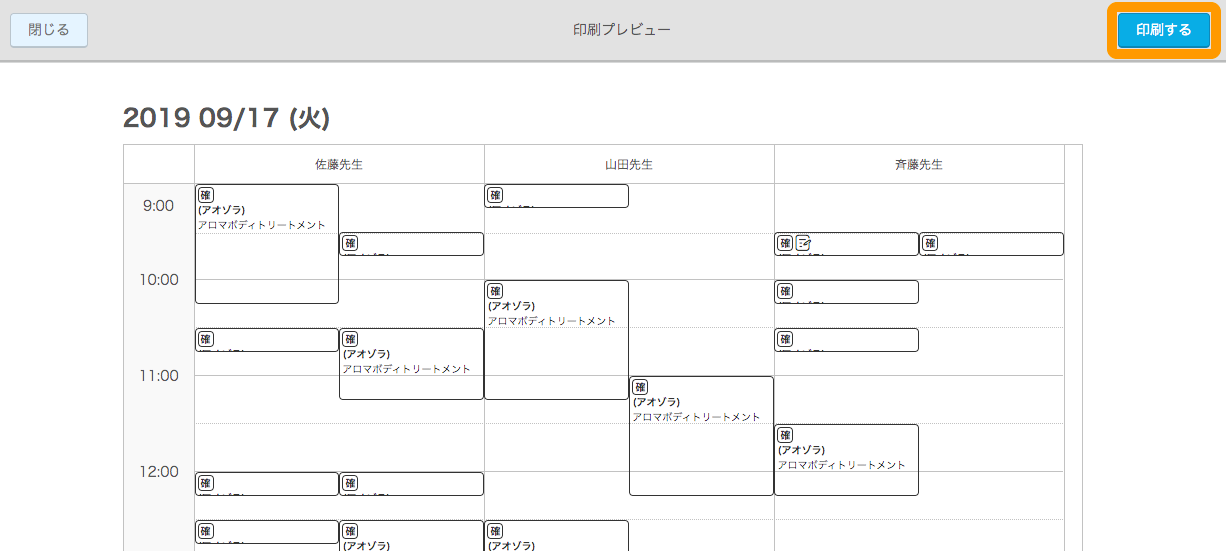Image resolution: width=1226 pixels, height=551 pixels.
Task: Click (アオゾラ) name in 山田先生 11:00 appointment
Action: pyautogui.click(x=657, y=402)
